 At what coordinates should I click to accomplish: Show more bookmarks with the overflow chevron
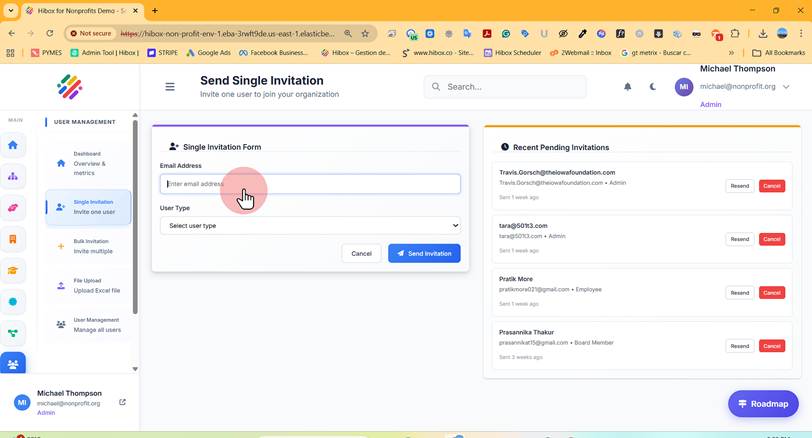tap(731, 53)
